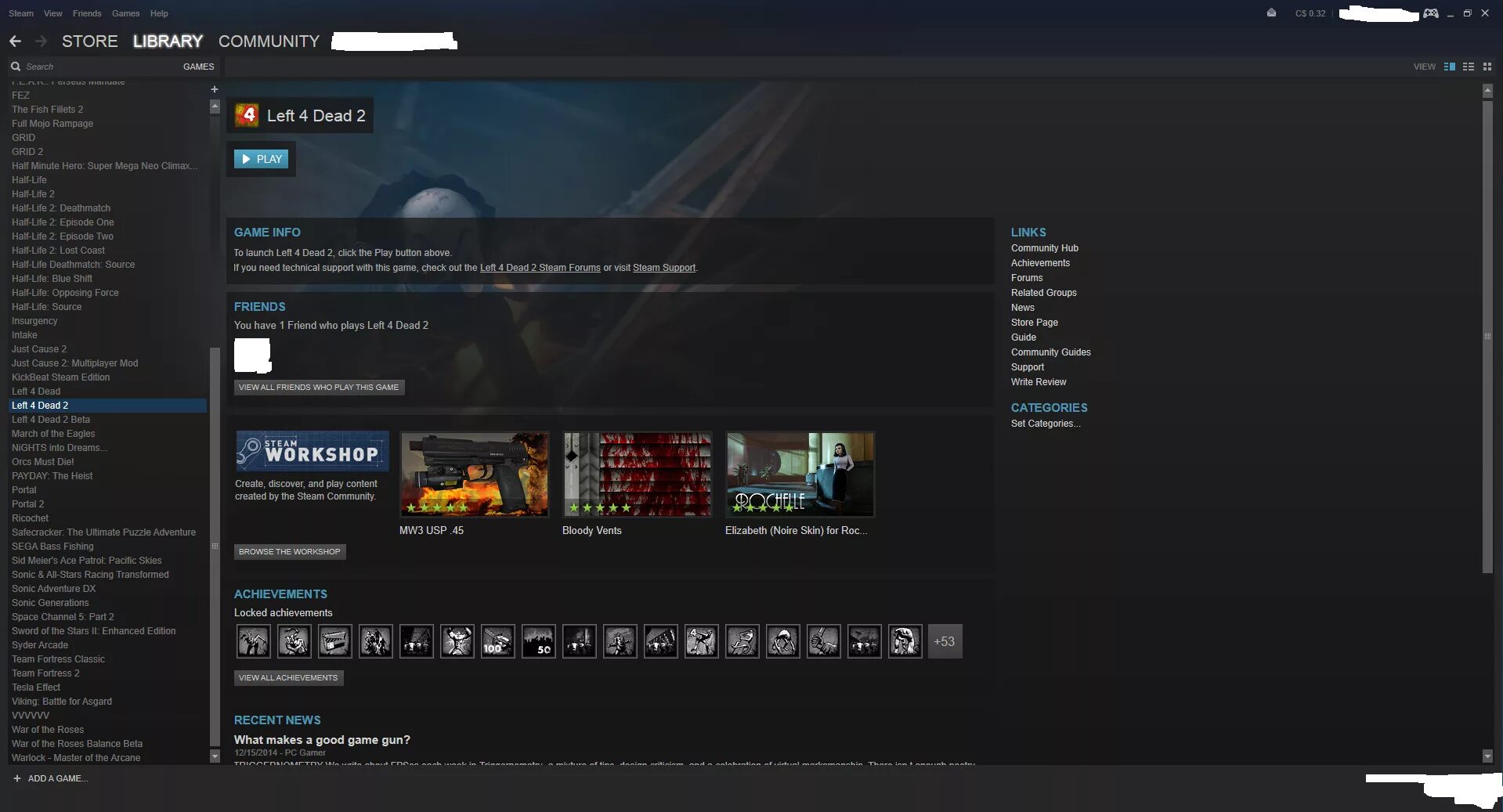The image size is (1503, 812).
Task: Open Set Categories options
Action: pyautogui.click(x=1046, y=424)
